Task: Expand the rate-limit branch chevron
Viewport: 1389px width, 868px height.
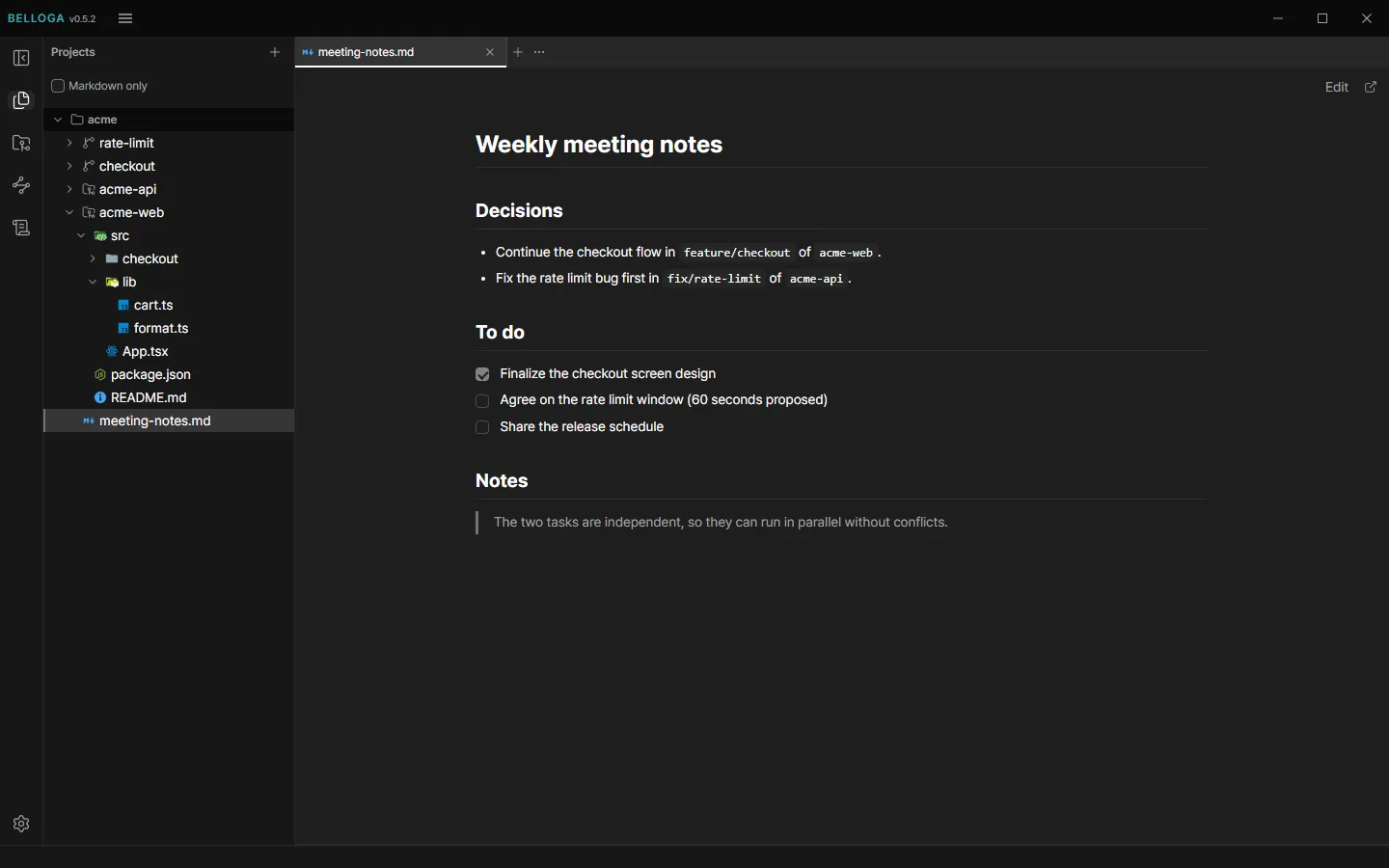Action: 69,143
